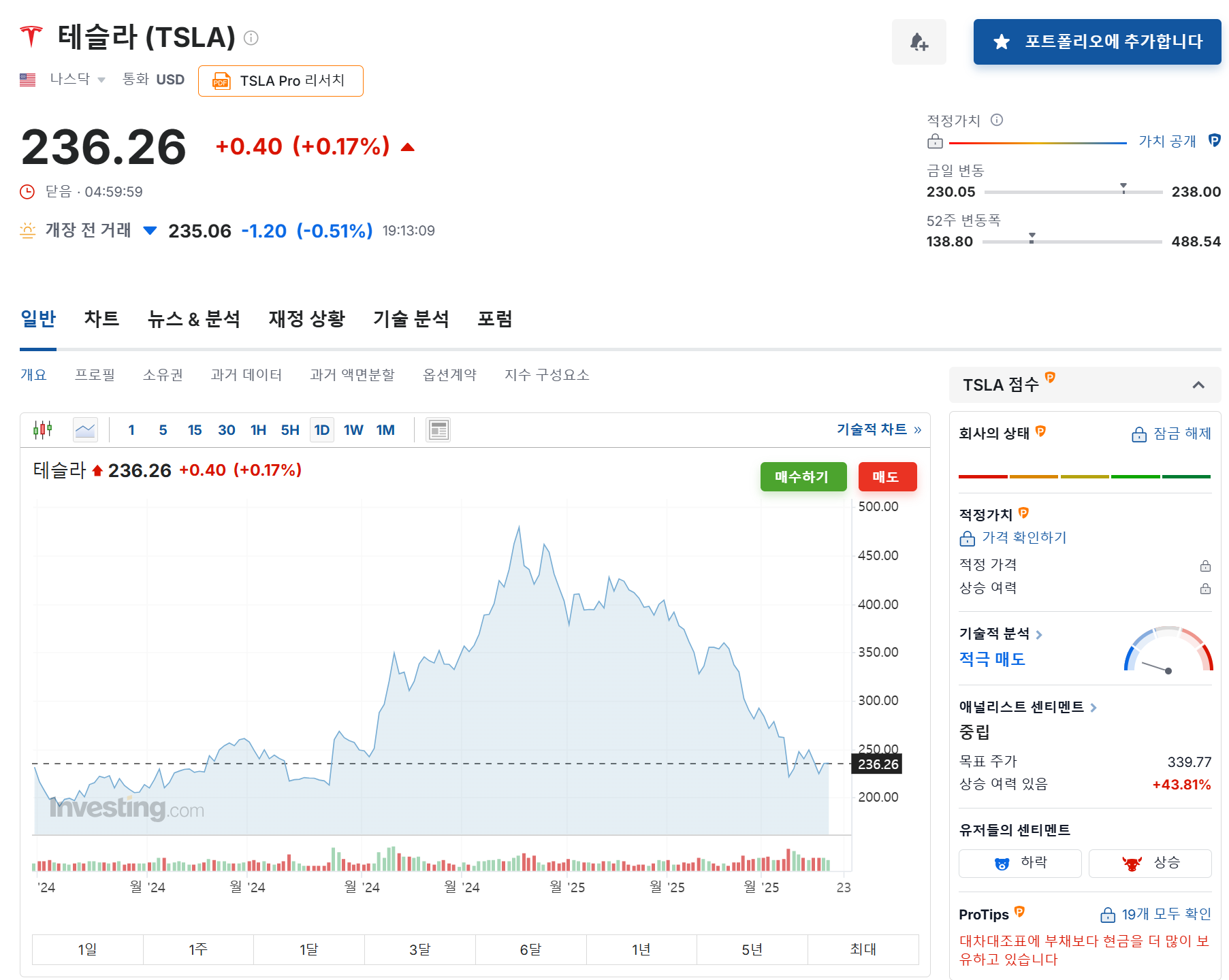Set chart interval to 1M
The image size is (1229, 980).
[385, 430]
